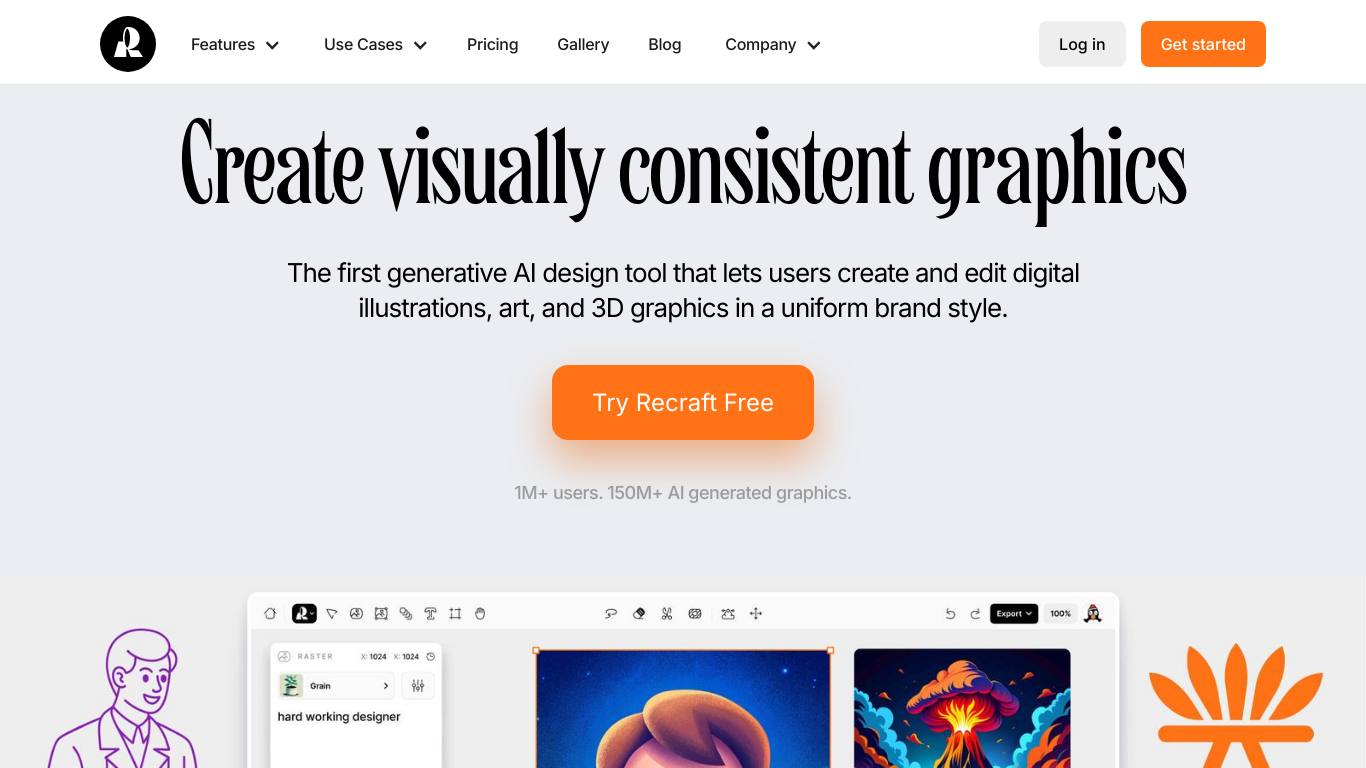Expand the Use Cases dropdown menu

tap(375, 45)
